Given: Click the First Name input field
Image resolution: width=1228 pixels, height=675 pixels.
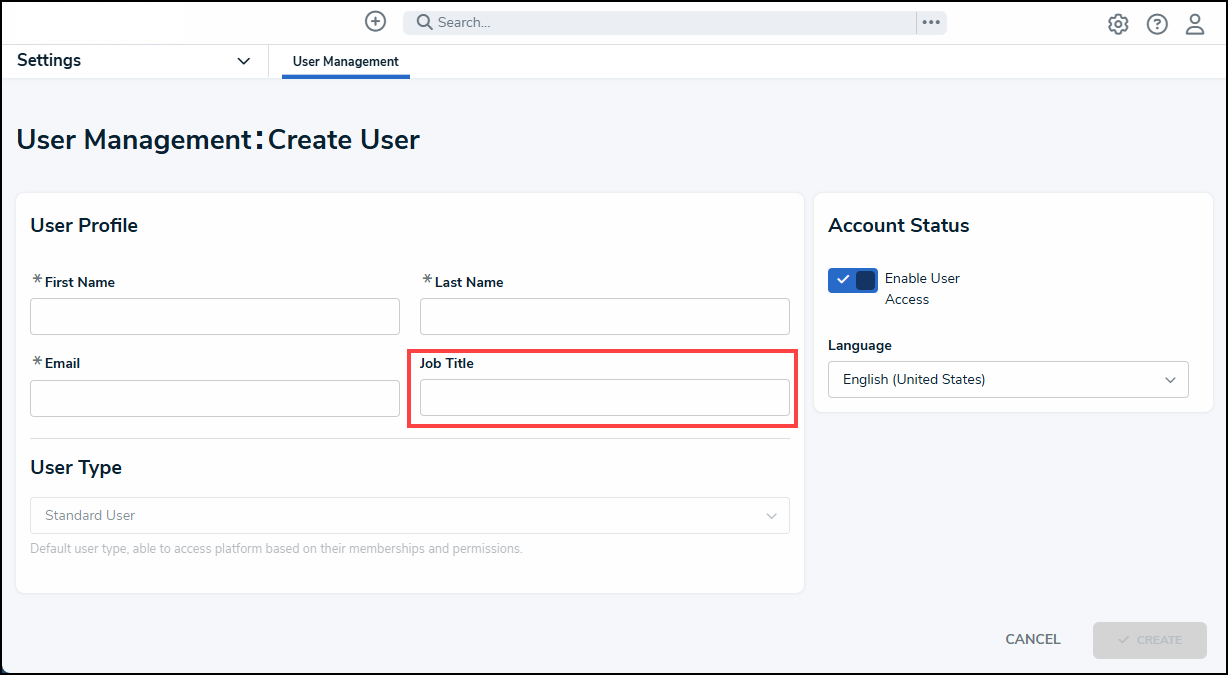Looking at the screenshot, I should coord(215,316).
